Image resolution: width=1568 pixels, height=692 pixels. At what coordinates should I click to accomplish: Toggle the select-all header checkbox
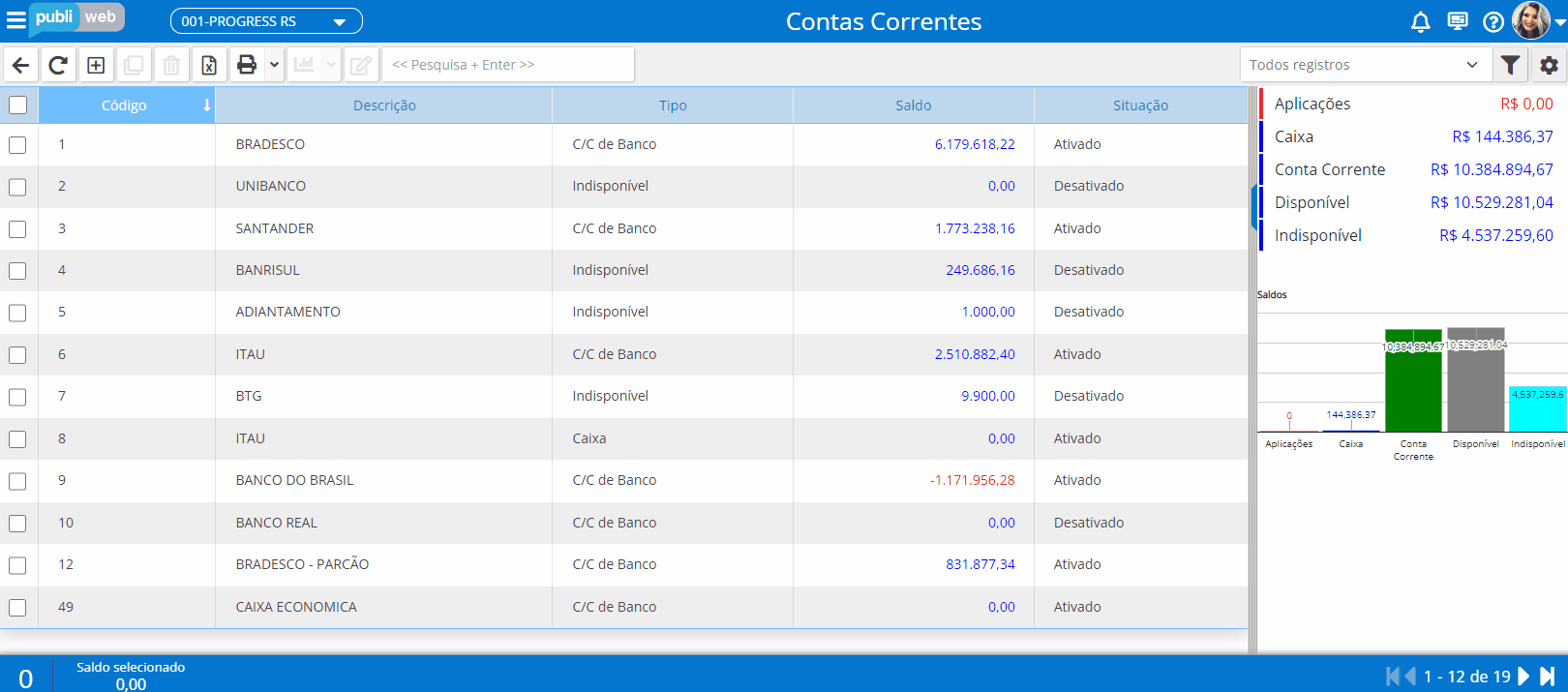point(18,105)
